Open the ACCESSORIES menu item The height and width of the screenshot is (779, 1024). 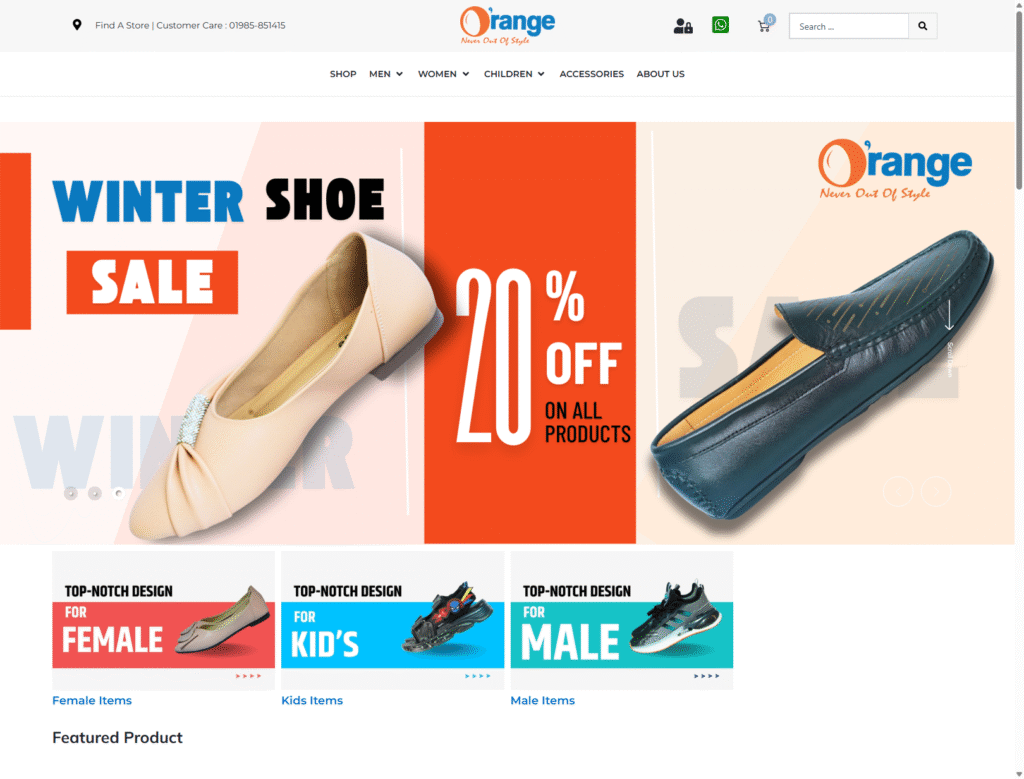tap(592, 74)
